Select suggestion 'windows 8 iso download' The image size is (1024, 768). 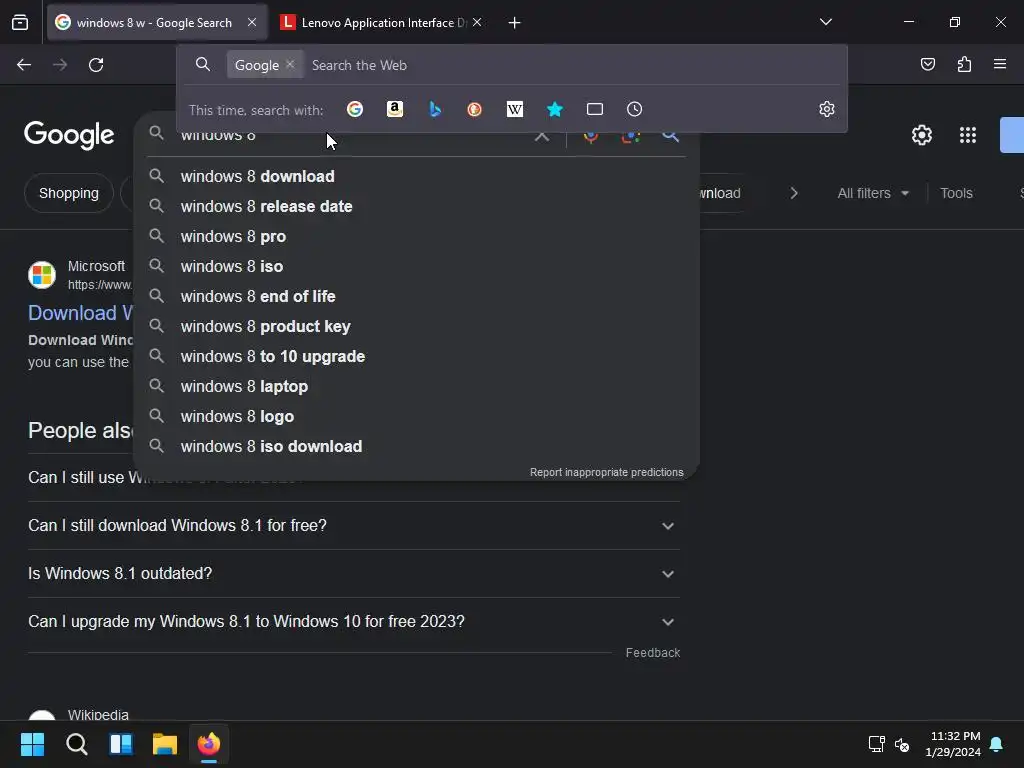tap(416, 447)
